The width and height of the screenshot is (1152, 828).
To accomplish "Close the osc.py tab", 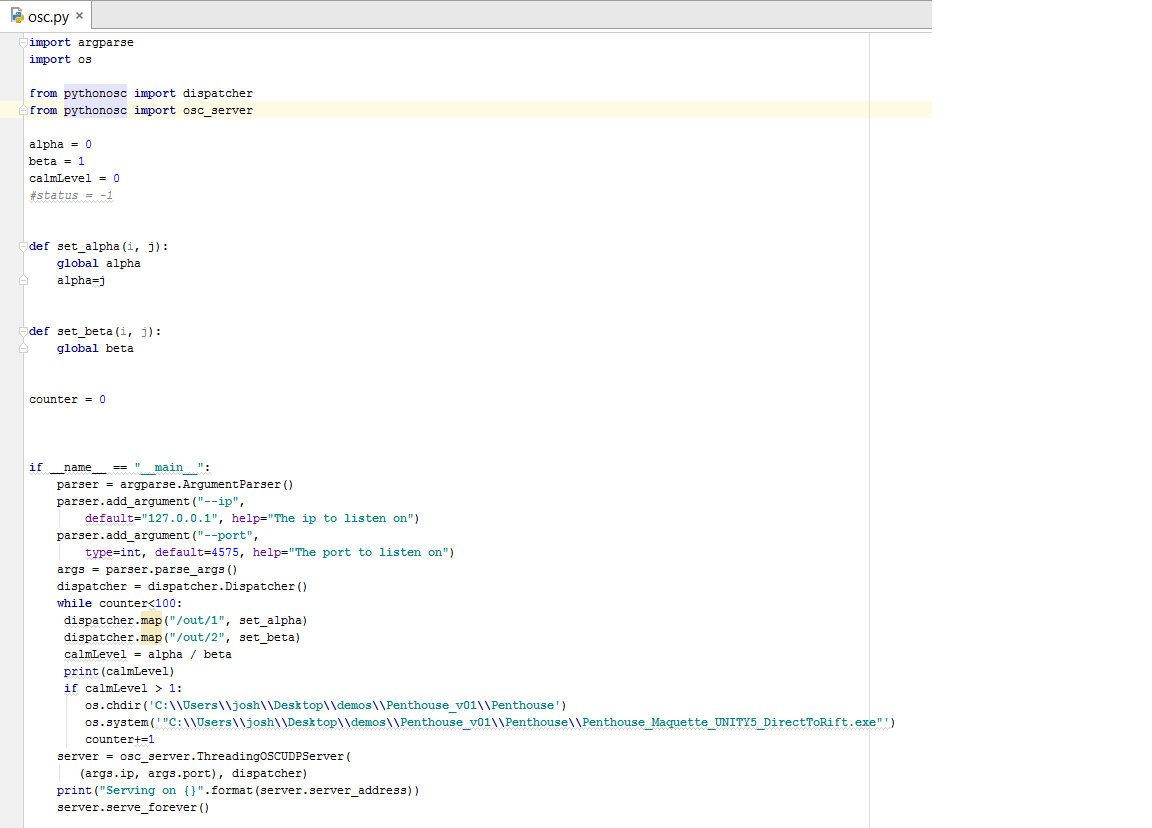I will click(x=79, y=15).
